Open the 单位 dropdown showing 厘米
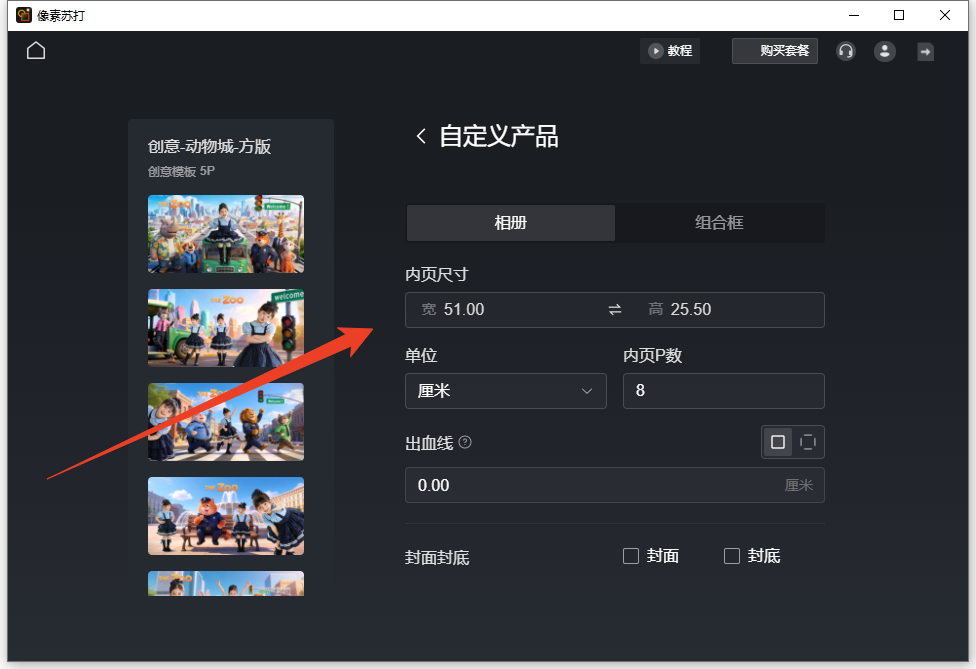Screen dimensions: 976x669 (505, 391)
